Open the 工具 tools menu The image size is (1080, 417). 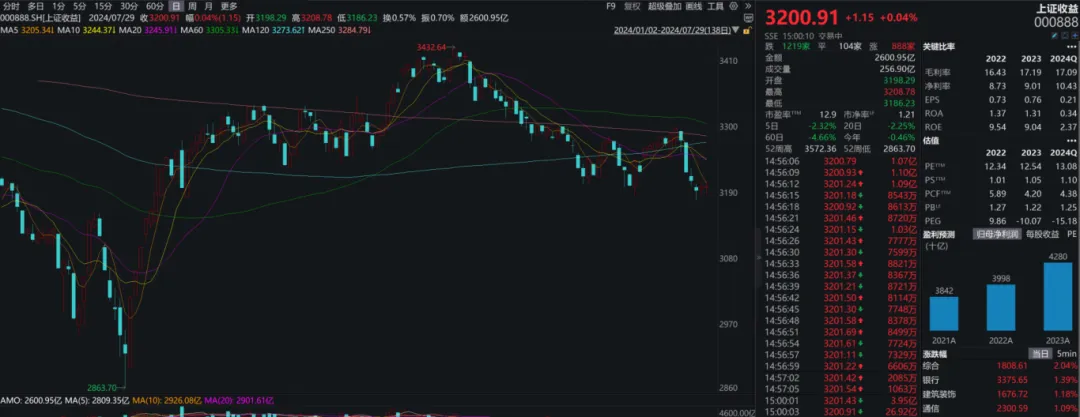716,6
